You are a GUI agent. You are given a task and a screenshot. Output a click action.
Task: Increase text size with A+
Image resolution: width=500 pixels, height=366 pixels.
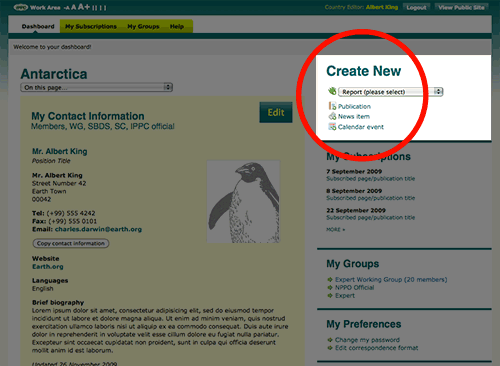84,7
